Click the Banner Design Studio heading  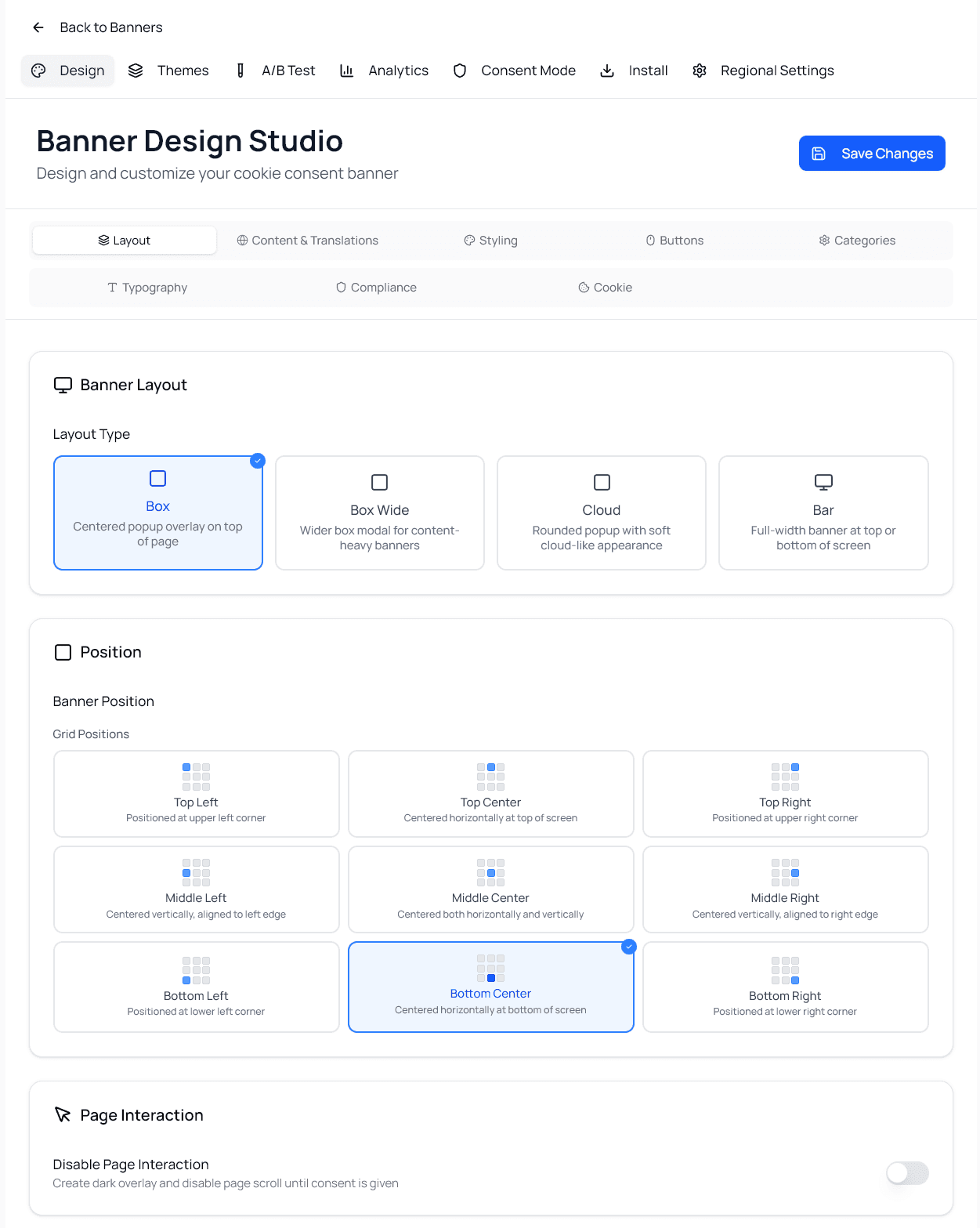(190, 141)
